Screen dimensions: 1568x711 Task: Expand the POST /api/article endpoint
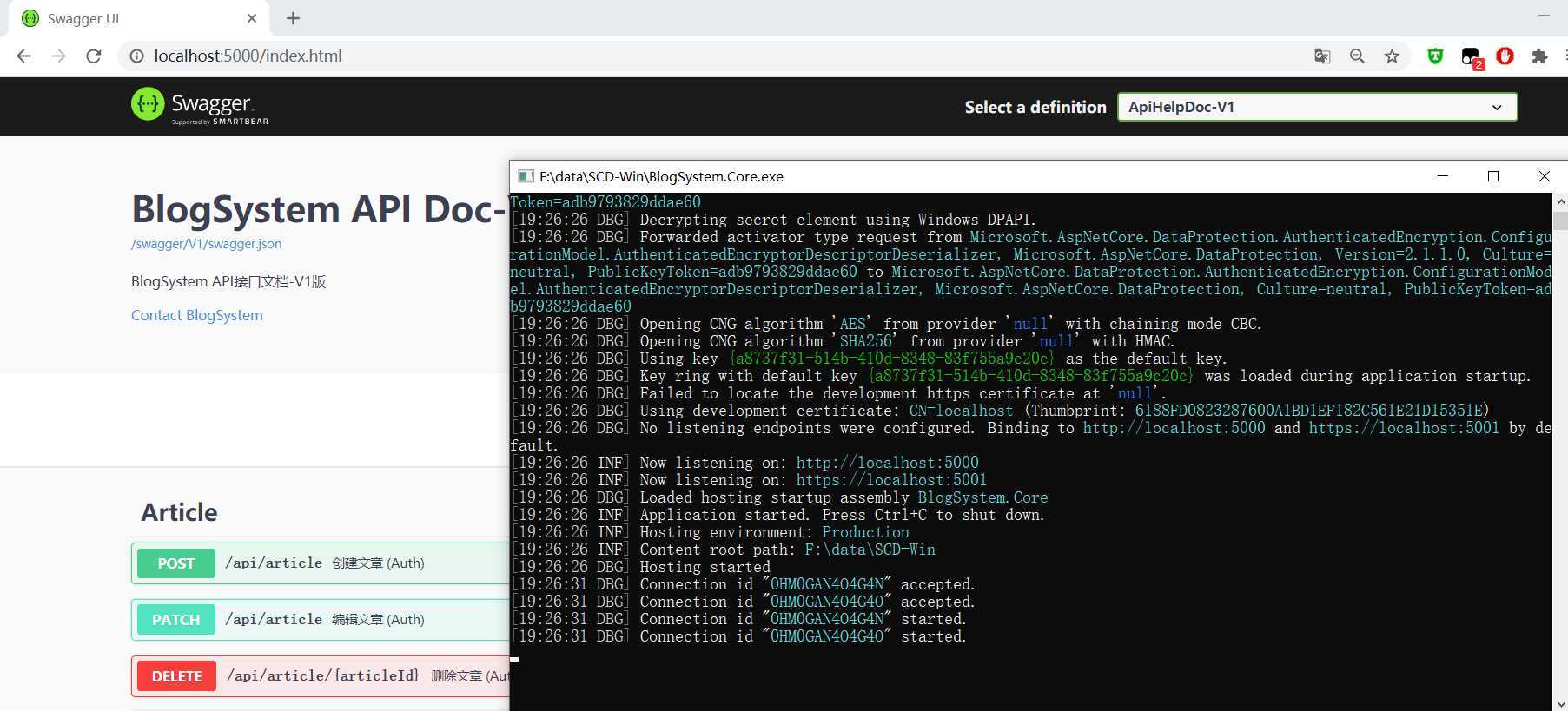coord(321,563)
